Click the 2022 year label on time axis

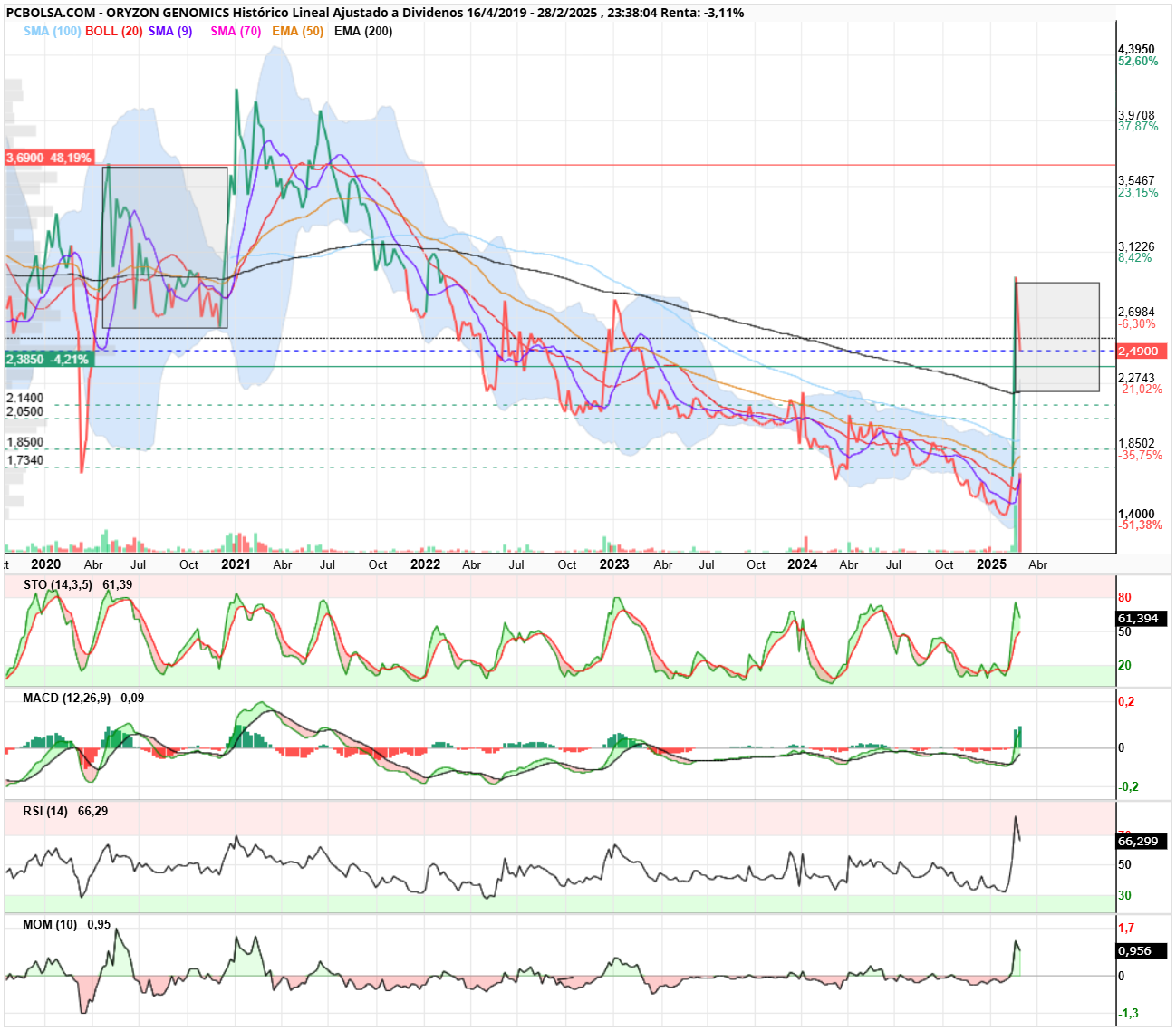(x=425, y=564)
